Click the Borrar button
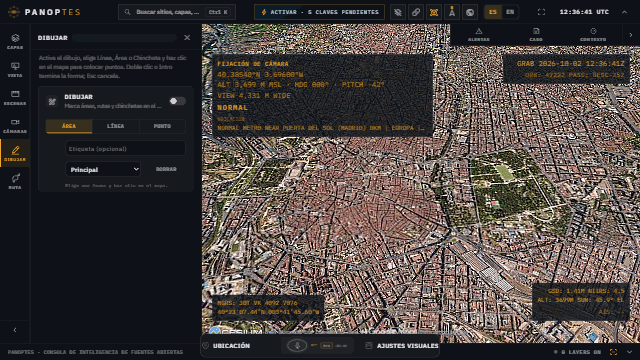The image size is (640, 360). click(166, 169)
